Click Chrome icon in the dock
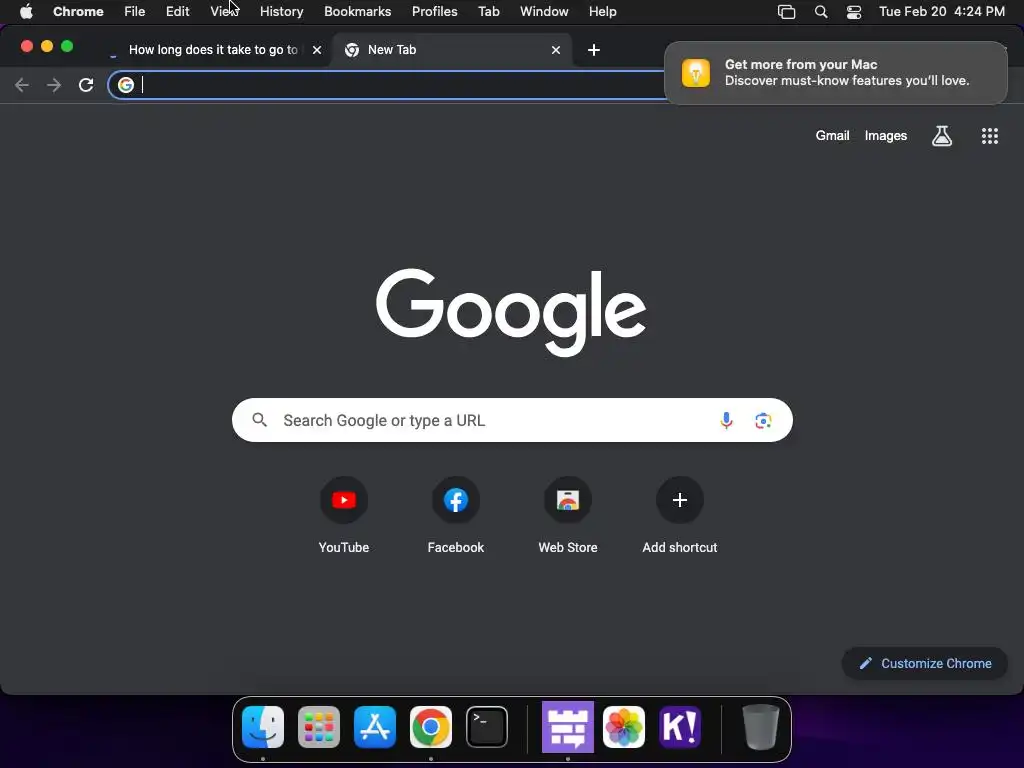Screen dimensions: 1024x768 pyautogui.click(x=431, y=727)
